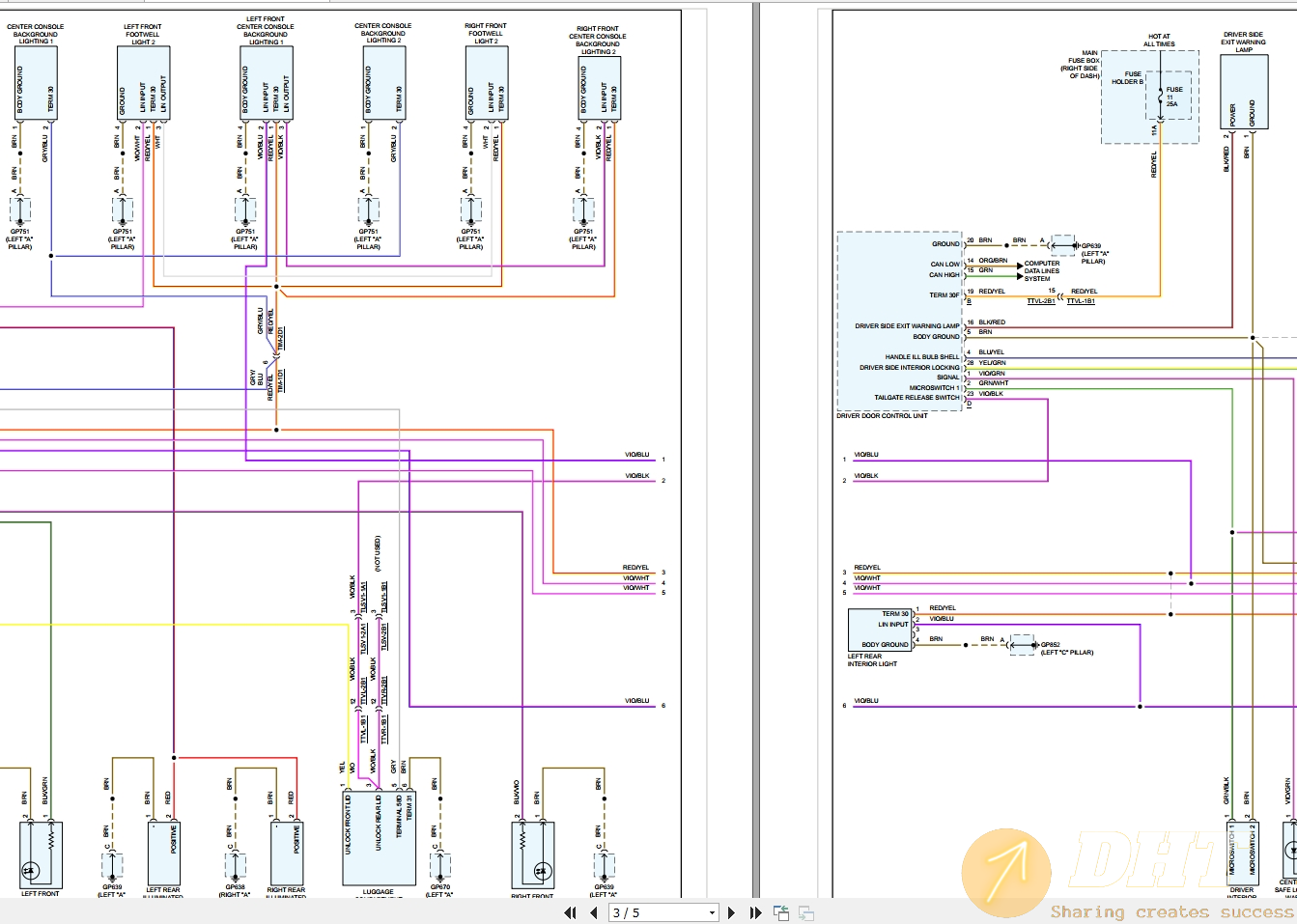Screen dimensions: 1297x924
Task: Click the 'UNLOCK FRONT LID' pin label
Action: 349,826
